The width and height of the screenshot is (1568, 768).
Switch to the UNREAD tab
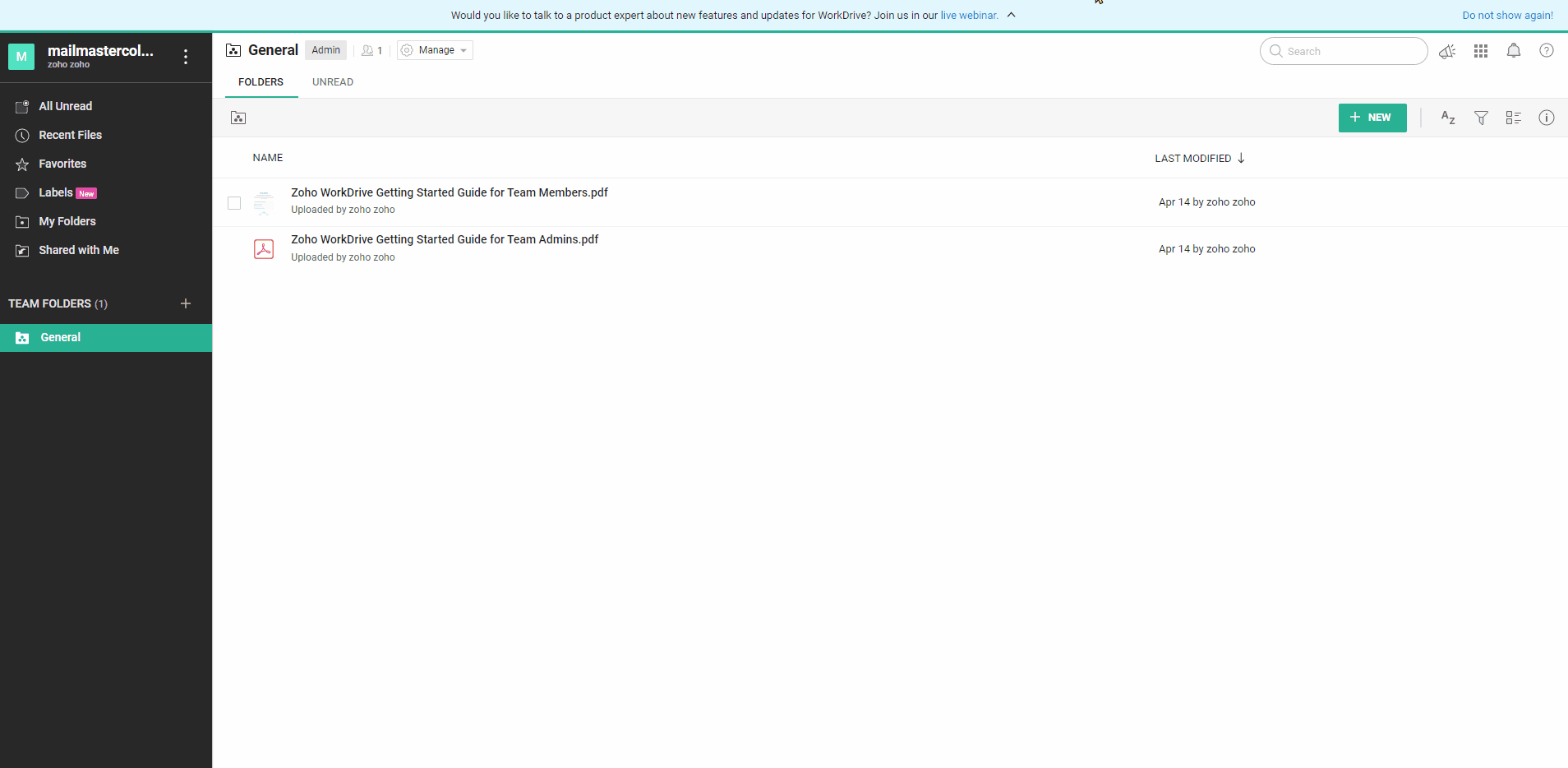coord(333,82)
